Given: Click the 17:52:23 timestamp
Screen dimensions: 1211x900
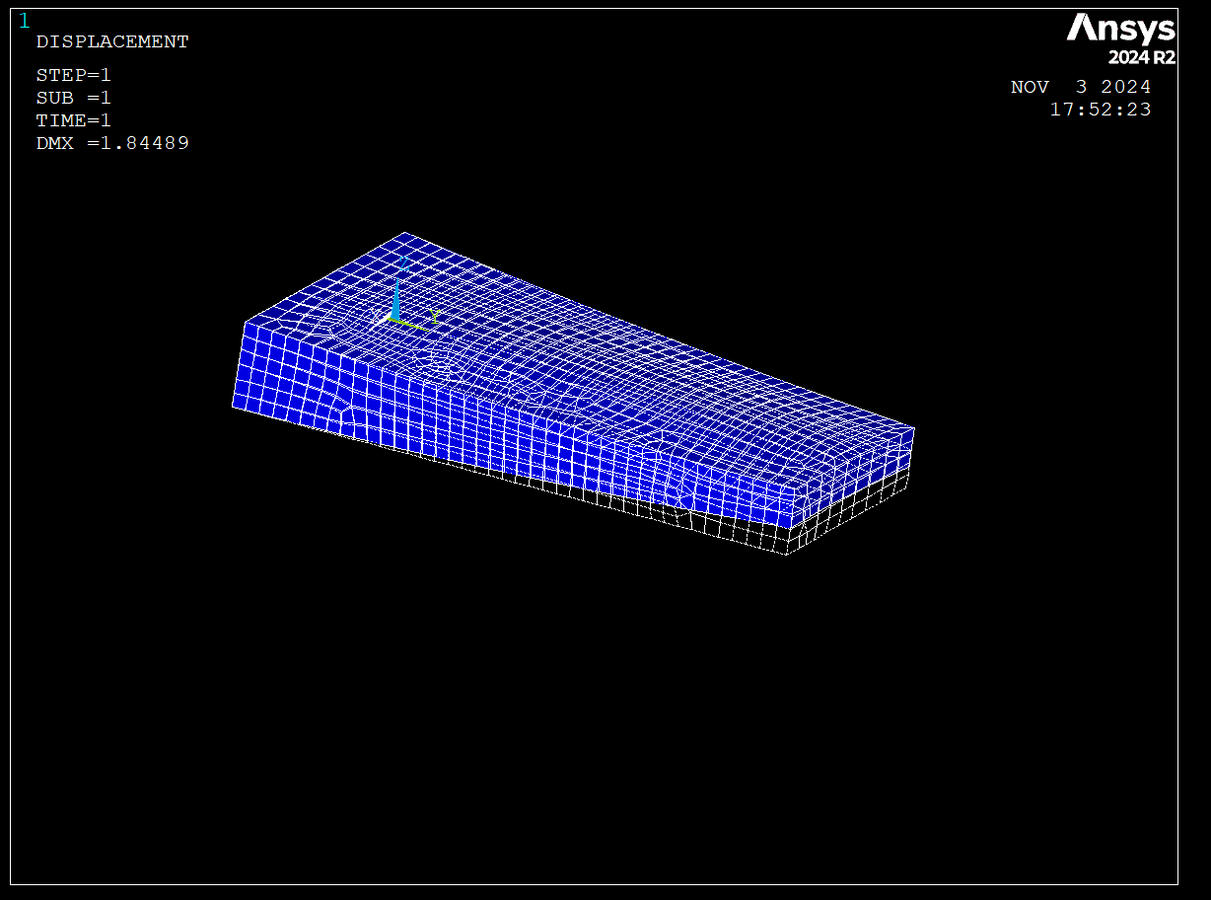Looking at the screenshot, I should tap(1100, 110).
